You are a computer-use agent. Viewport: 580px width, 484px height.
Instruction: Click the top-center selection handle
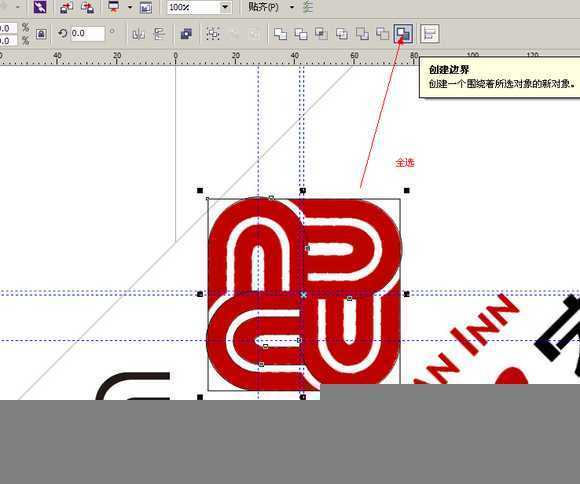pyautogui.click(x=303, y=191)
